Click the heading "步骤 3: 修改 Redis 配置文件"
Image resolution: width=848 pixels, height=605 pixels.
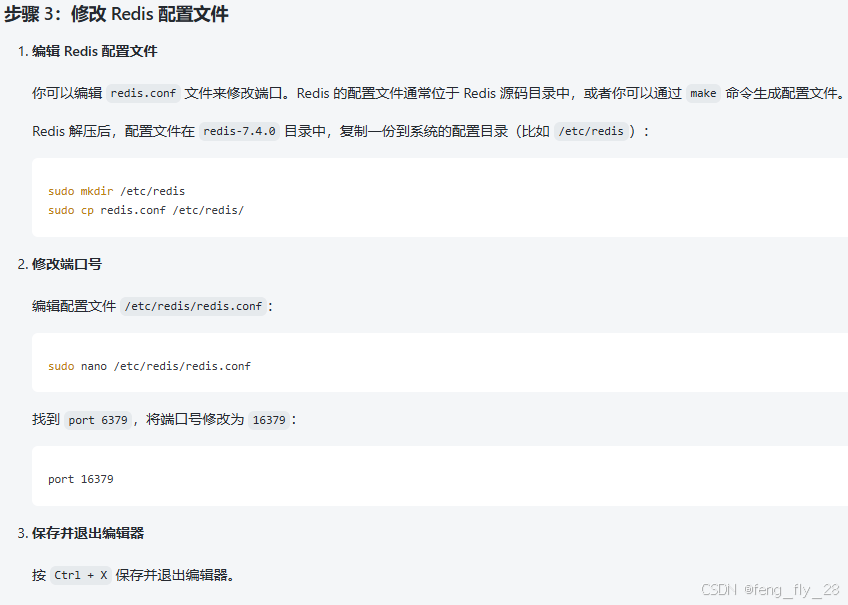pyautogui.click(x=116, y=14)
